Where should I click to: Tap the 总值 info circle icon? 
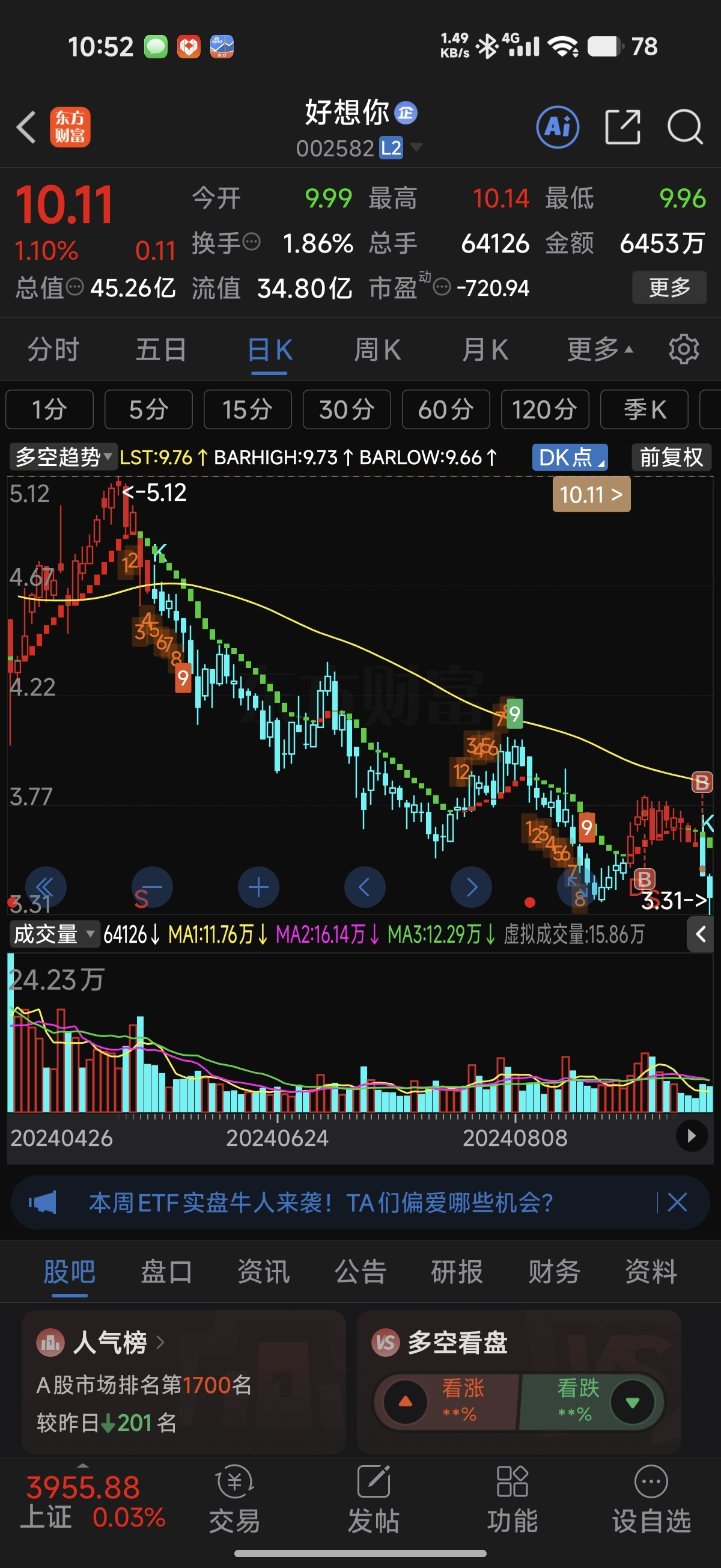pos(75,287)
